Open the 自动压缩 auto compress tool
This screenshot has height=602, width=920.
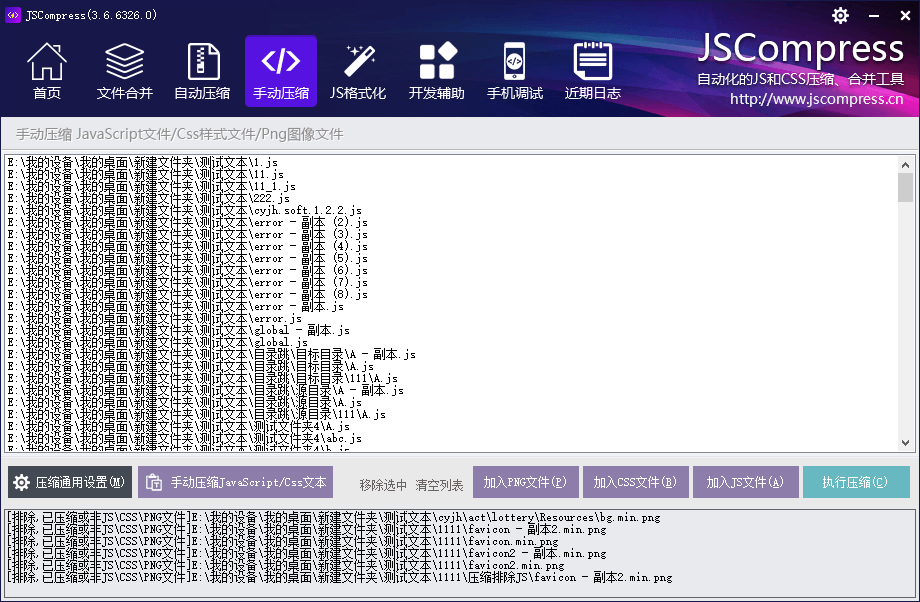(x=202, y=71)
